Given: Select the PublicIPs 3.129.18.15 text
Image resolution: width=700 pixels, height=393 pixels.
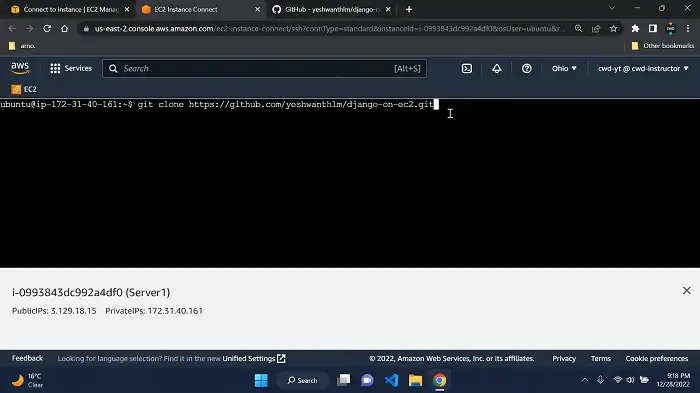Looking at the screenshot, I should tap(54, 311).
